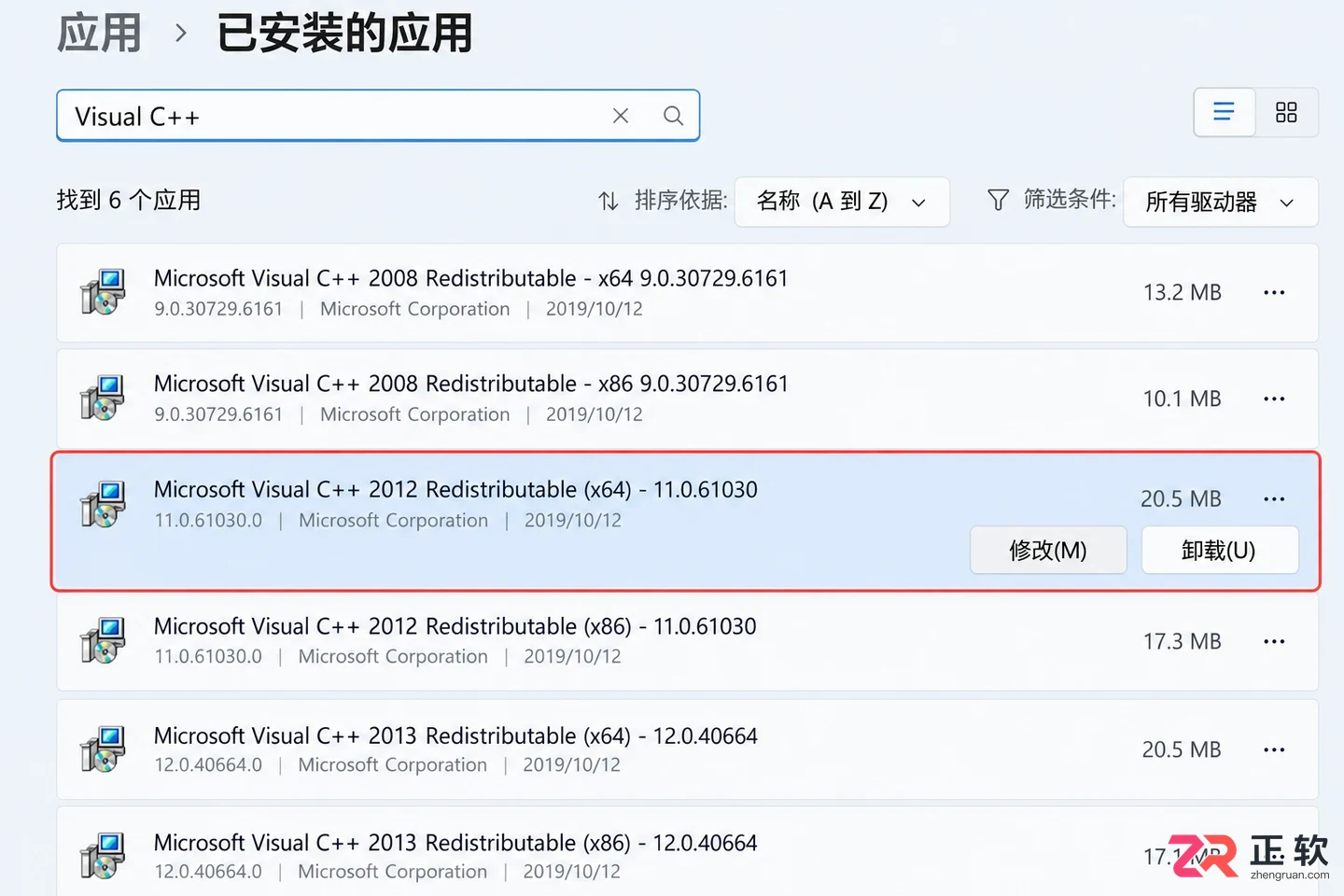Select Microsoft Visual C++ 2013 Redistributable (x64) title

[455, 735]
